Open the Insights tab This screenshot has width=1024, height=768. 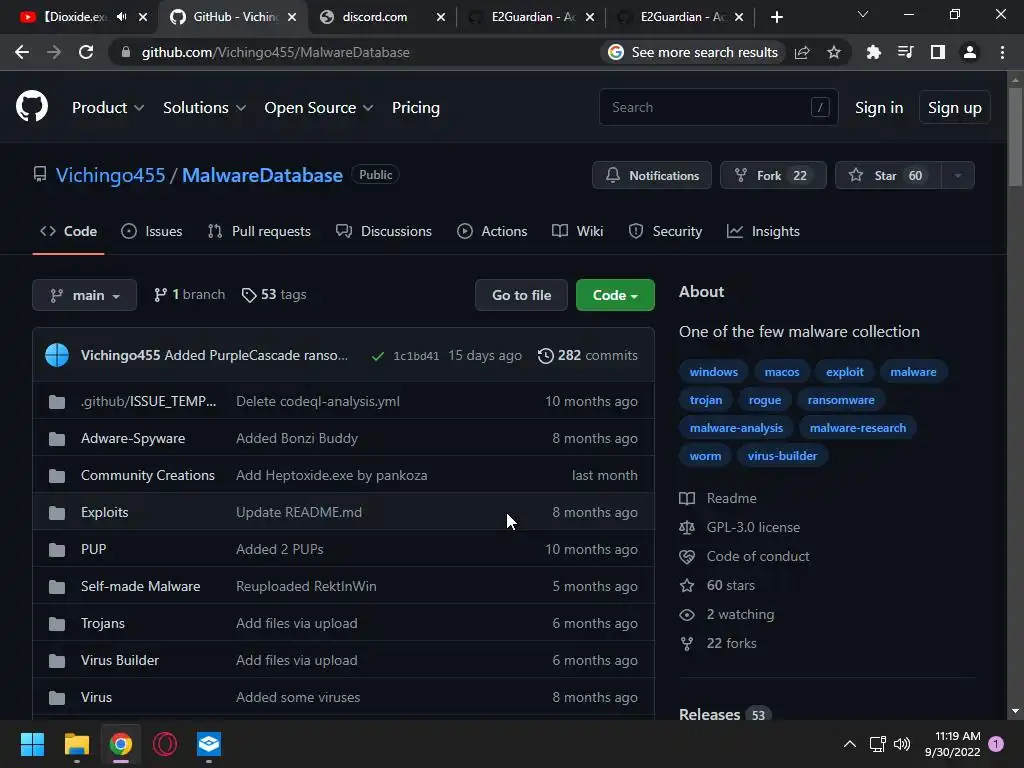coord(763,231)
